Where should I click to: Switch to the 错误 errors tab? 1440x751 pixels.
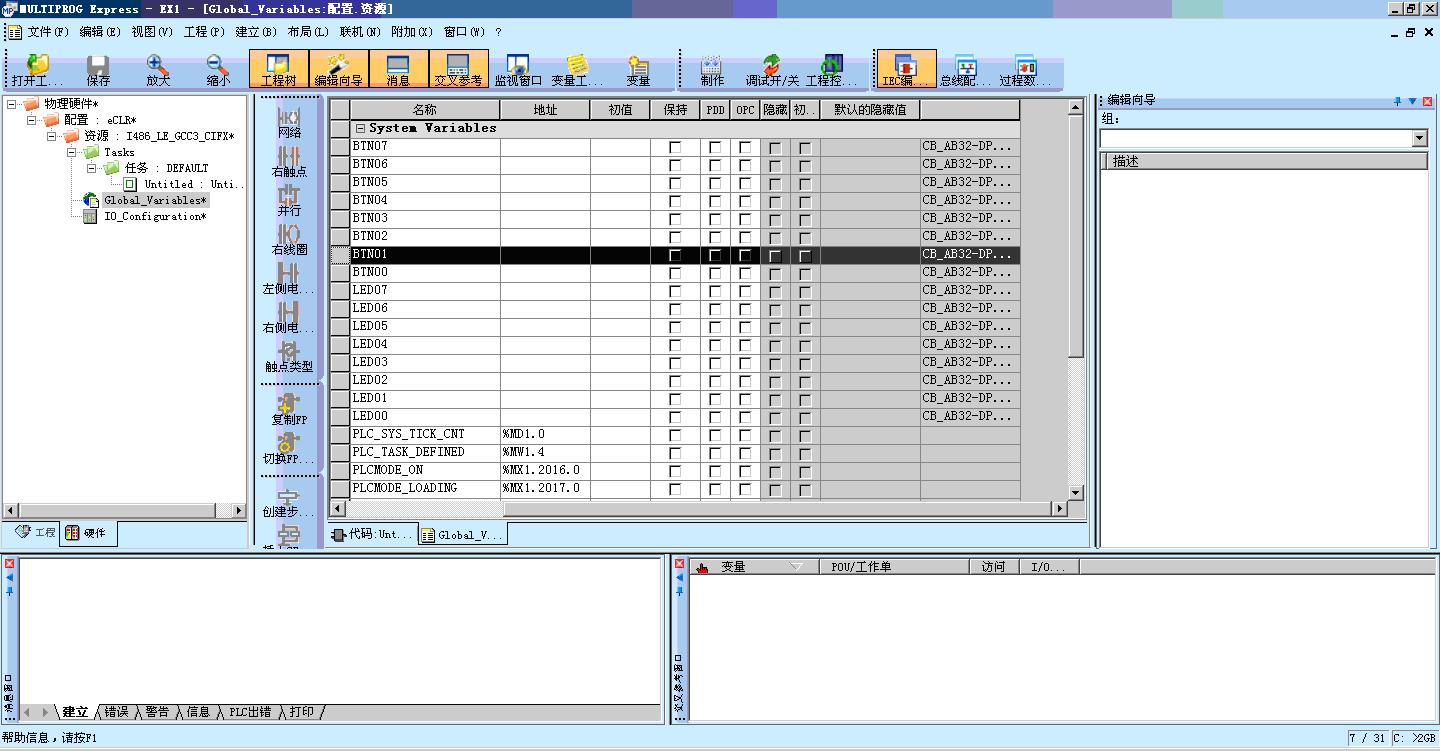pos(116,712)
